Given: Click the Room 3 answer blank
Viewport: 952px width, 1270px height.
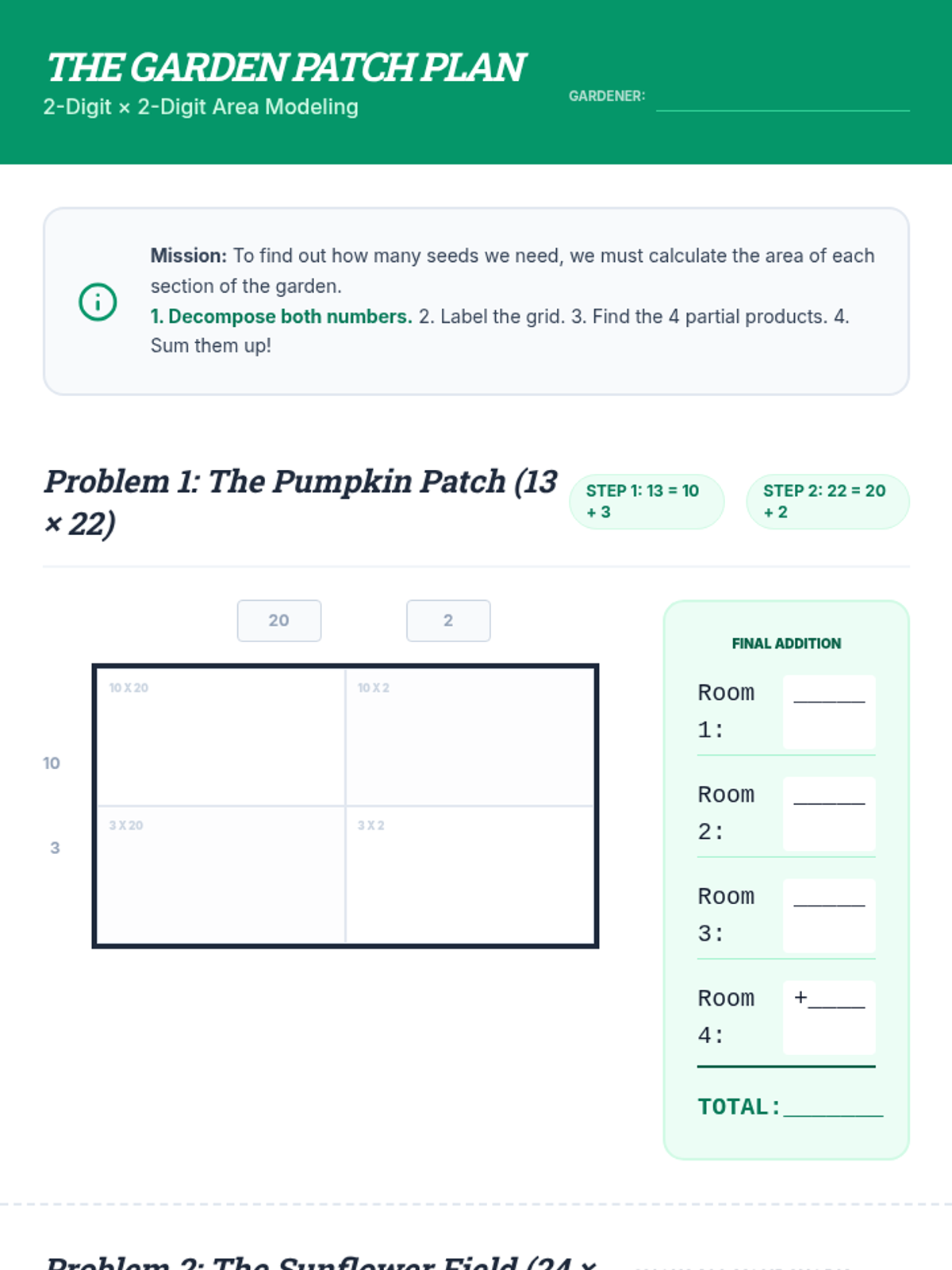Looking at the screenshot, I should pos(829,915).
